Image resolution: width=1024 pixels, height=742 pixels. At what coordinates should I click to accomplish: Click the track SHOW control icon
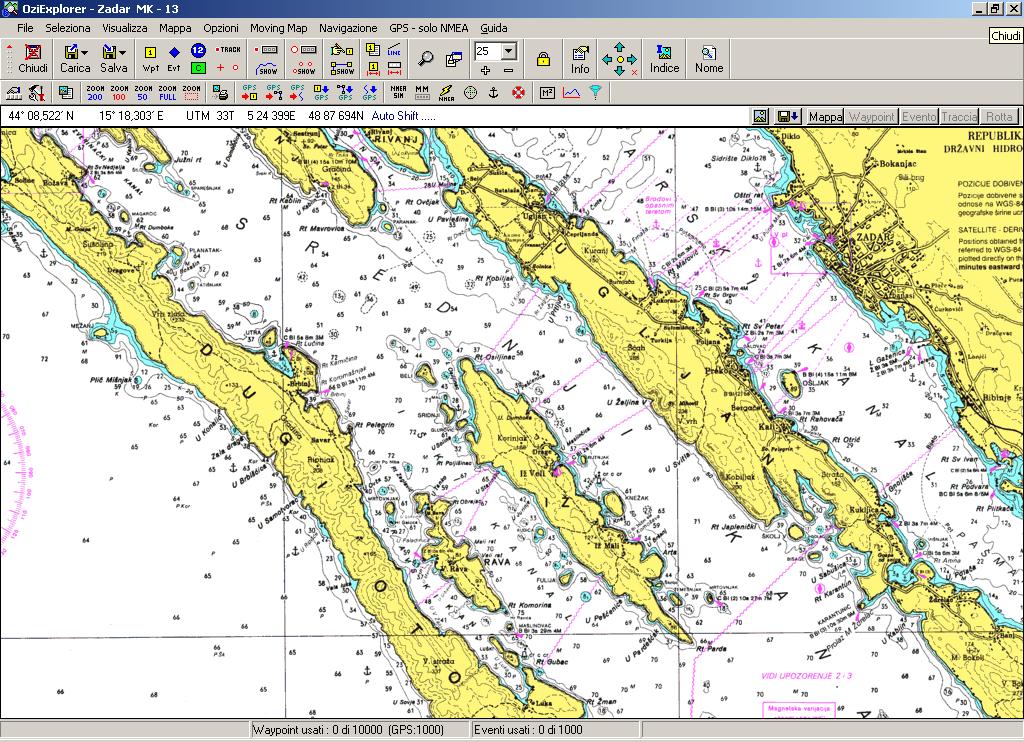pos(267,67)
